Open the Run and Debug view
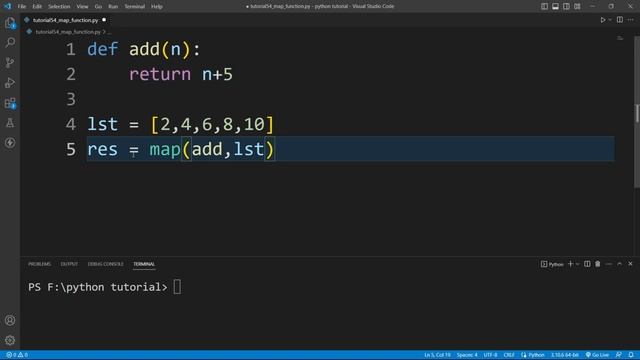640x360 pixels. click(10, 82)
